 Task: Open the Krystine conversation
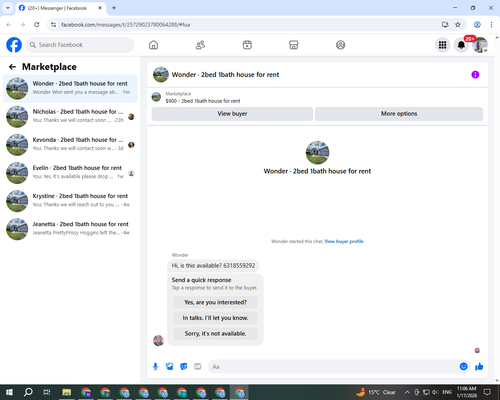pyautogui.click(x=70, y=201)
